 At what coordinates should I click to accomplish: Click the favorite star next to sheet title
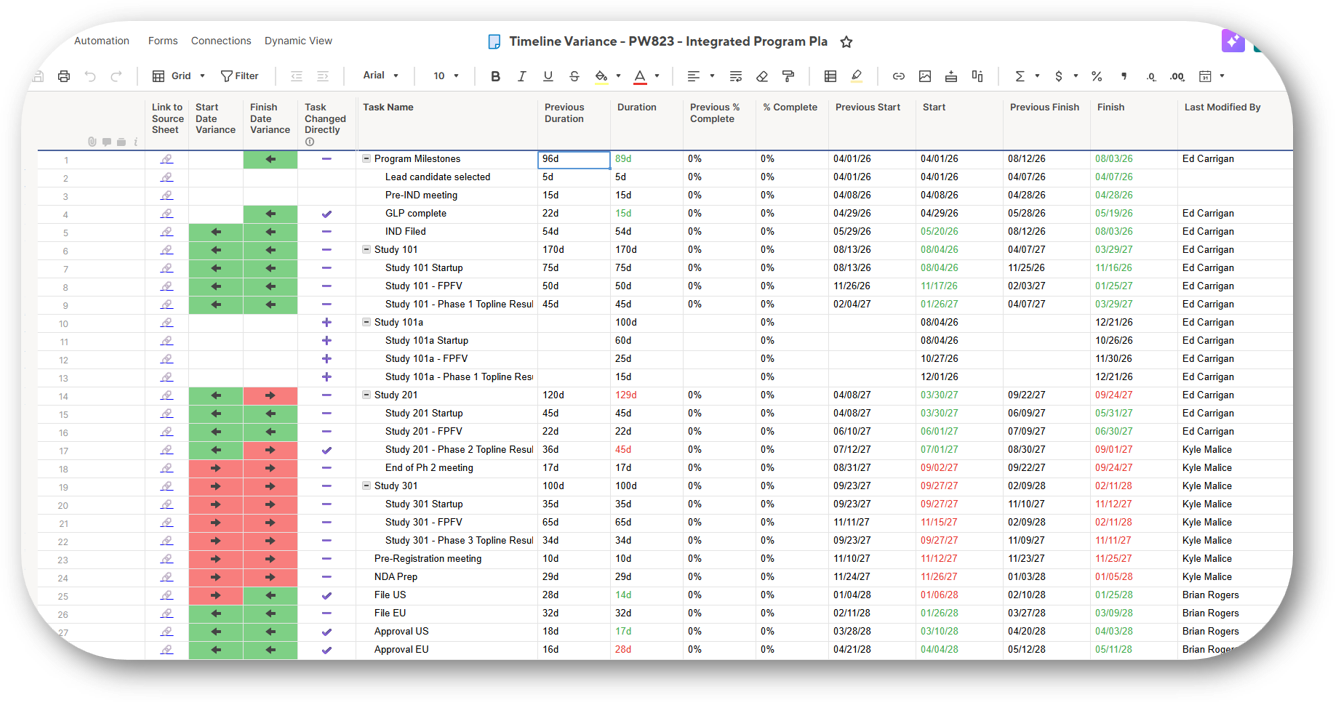[846, 42]
